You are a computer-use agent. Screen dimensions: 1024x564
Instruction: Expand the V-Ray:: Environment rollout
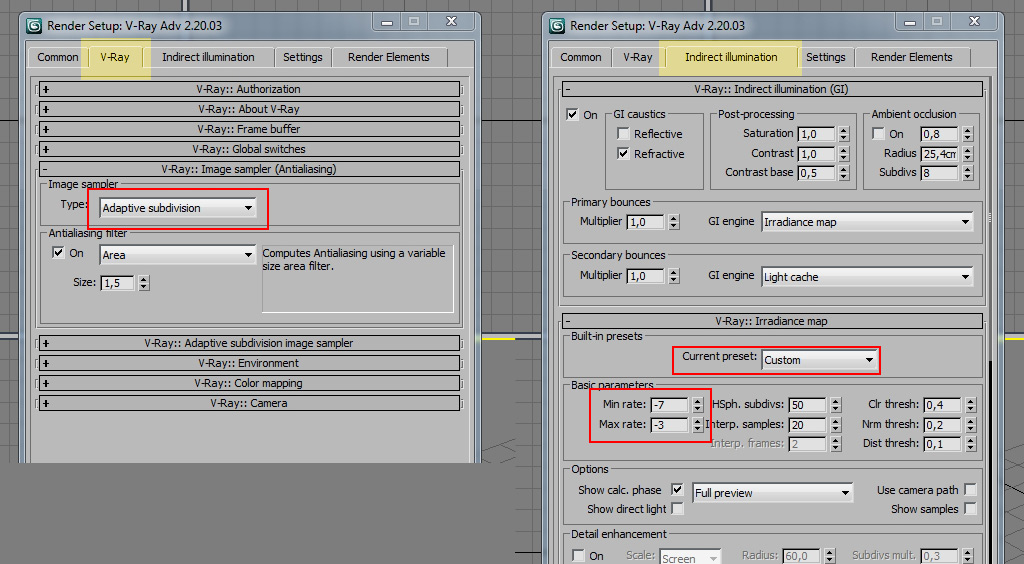click(x=249, y=363)
